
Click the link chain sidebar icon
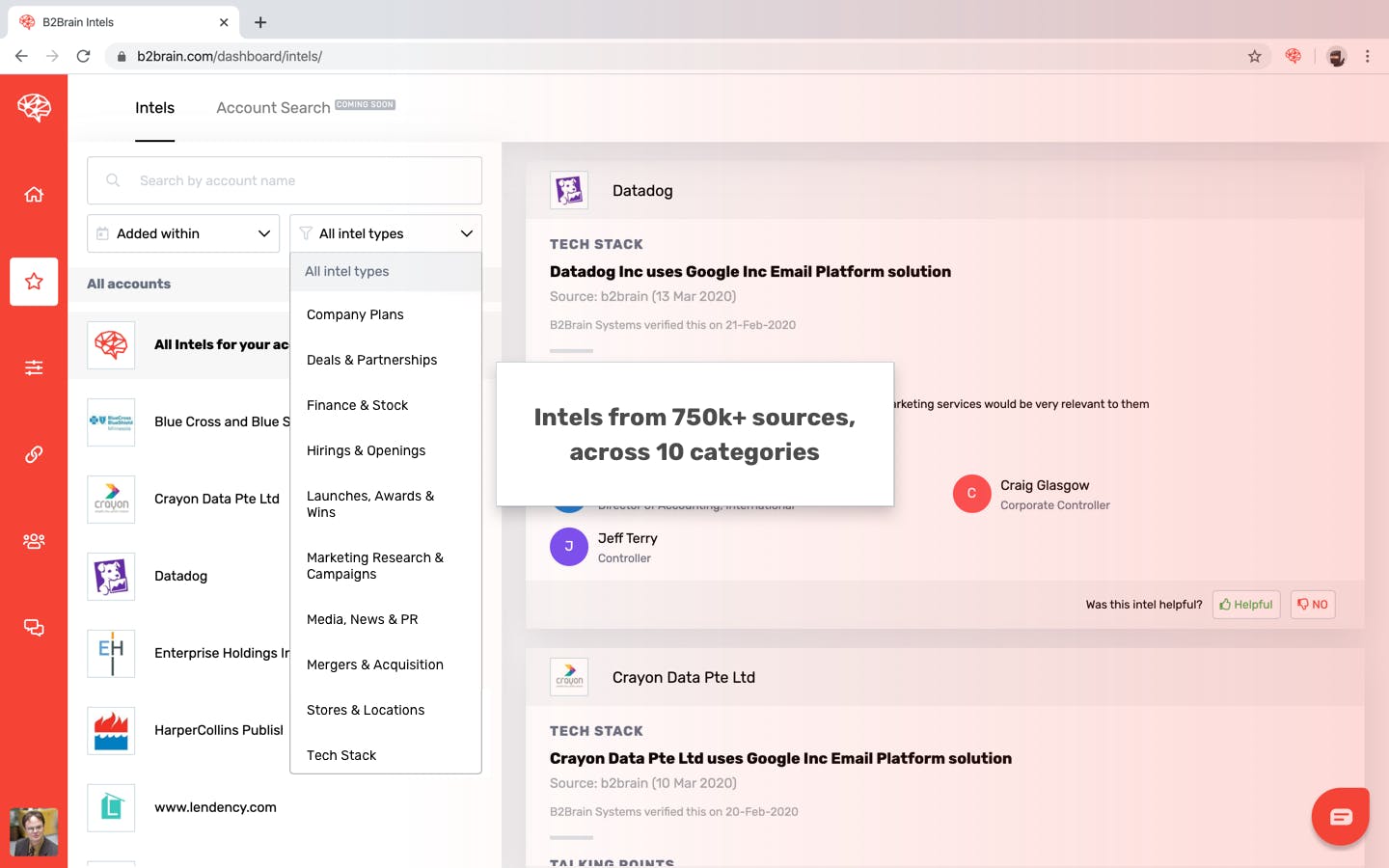pyautogui.click(x=34, y=454)
